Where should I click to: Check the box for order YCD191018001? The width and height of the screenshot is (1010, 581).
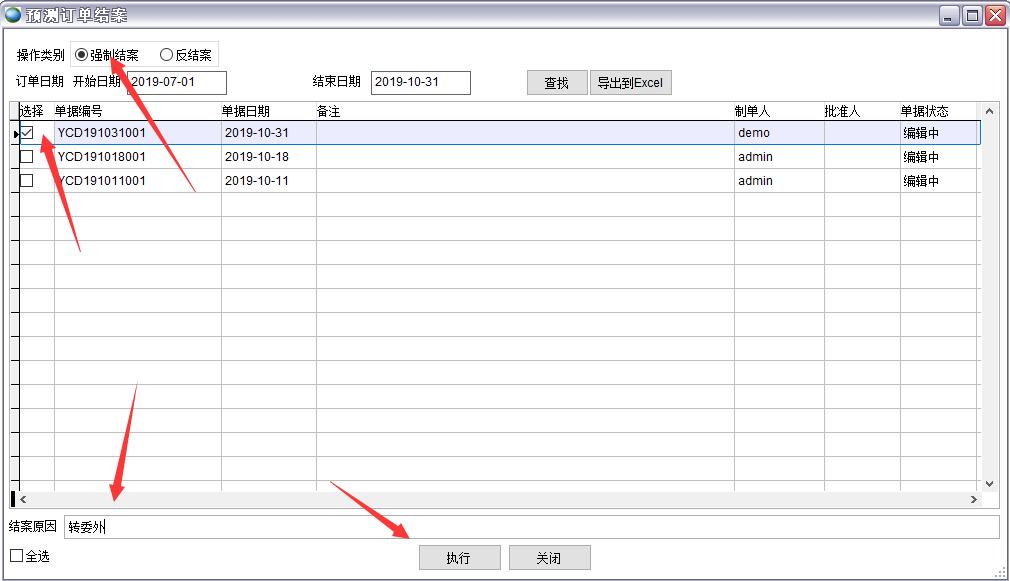27,157
